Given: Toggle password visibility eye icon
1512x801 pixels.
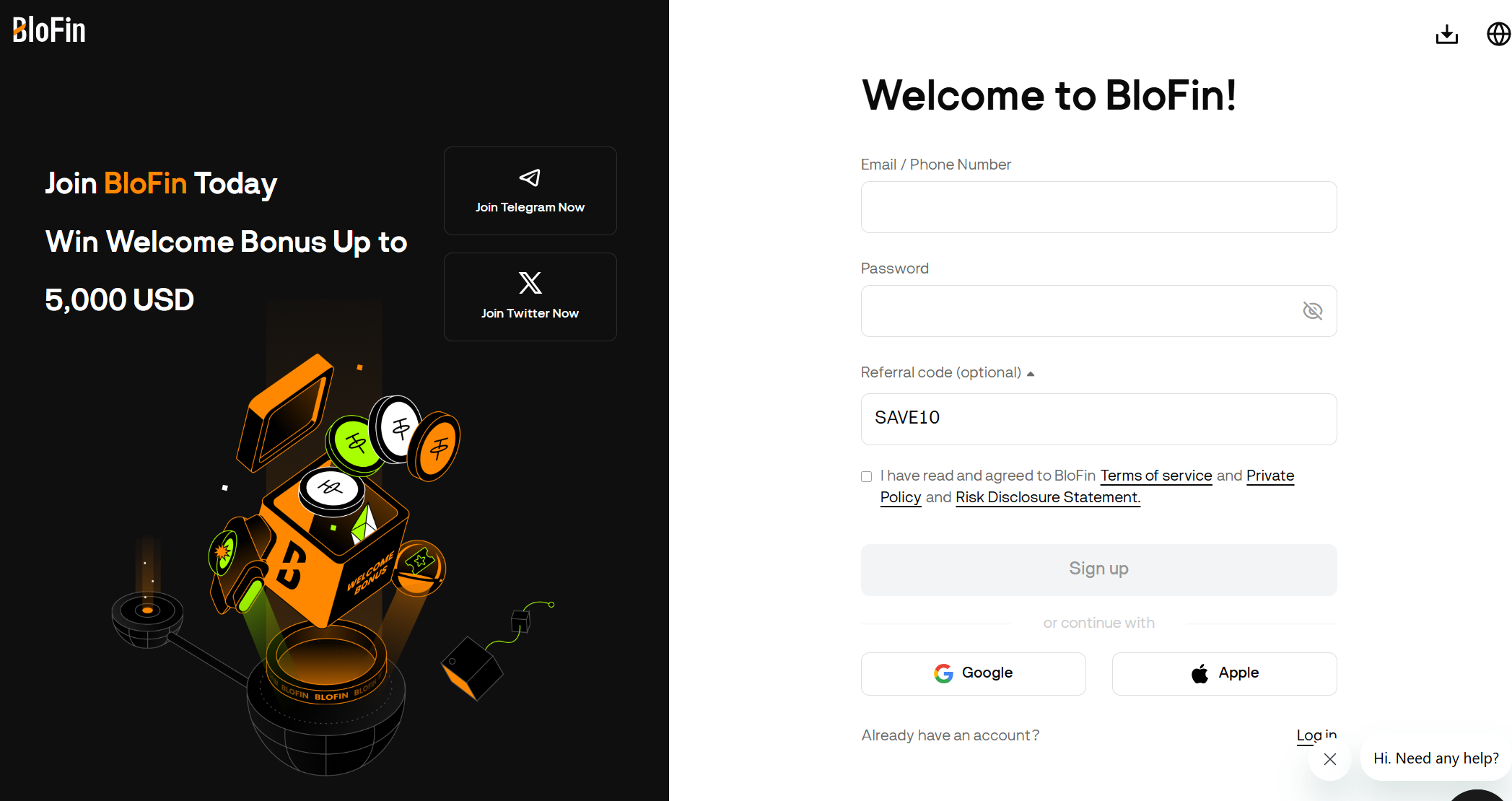Looking at the screenshot, I should 1312,311.
